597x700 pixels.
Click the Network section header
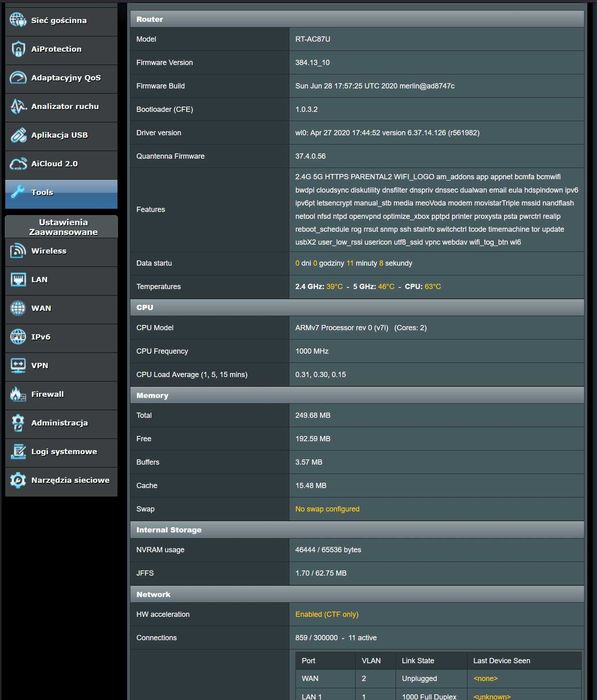click(x=357, y=595)
